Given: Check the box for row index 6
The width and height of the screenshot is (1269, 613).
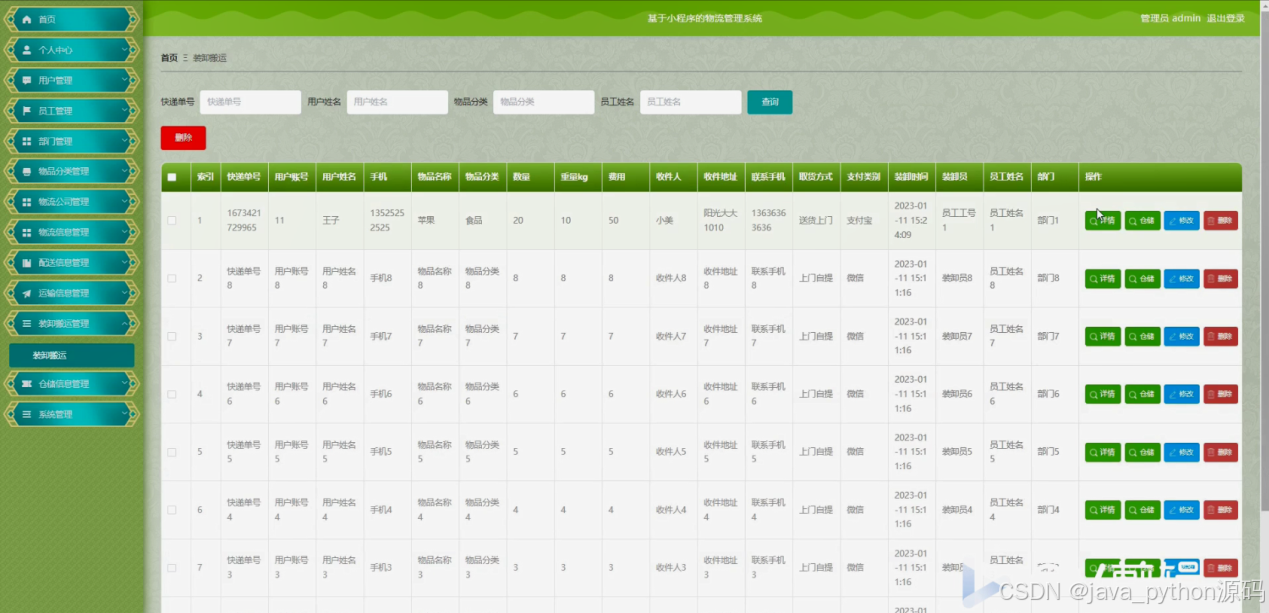Looking at the screenshot, I should (172, 510).
